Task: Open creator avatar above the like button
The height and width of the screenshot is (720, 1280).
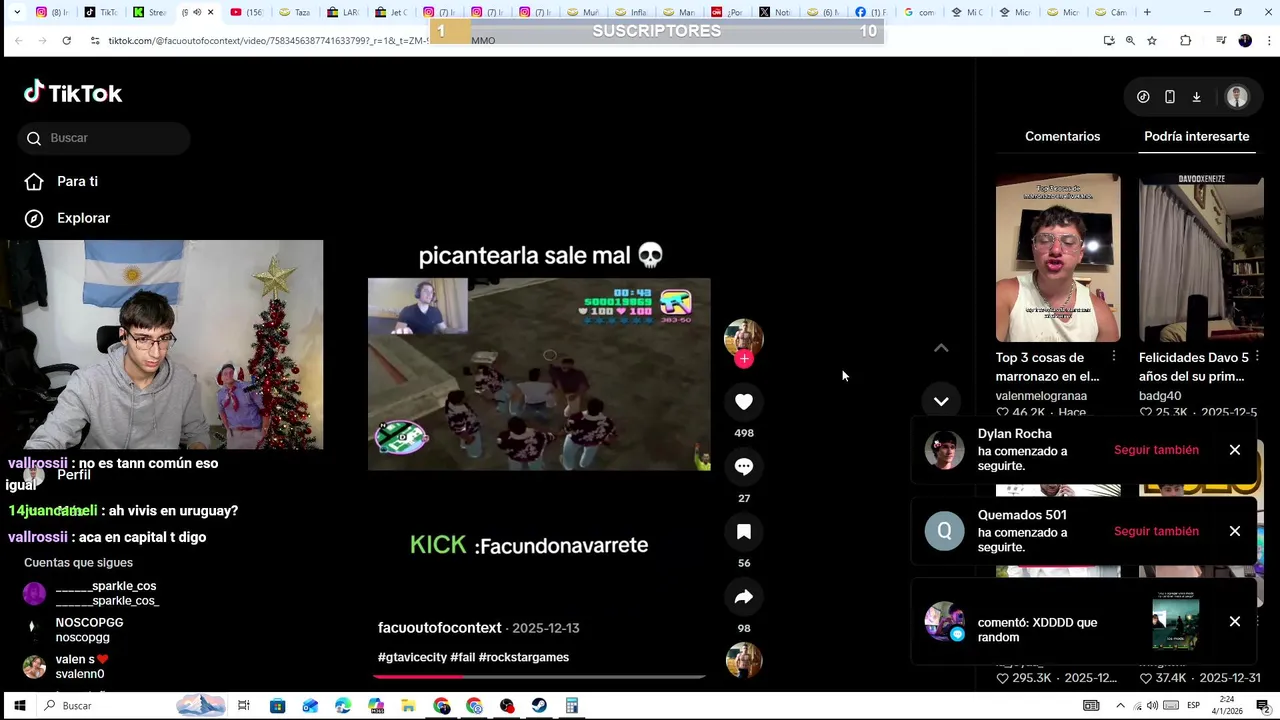Action: pyautogui.click(x=744, y=338)
